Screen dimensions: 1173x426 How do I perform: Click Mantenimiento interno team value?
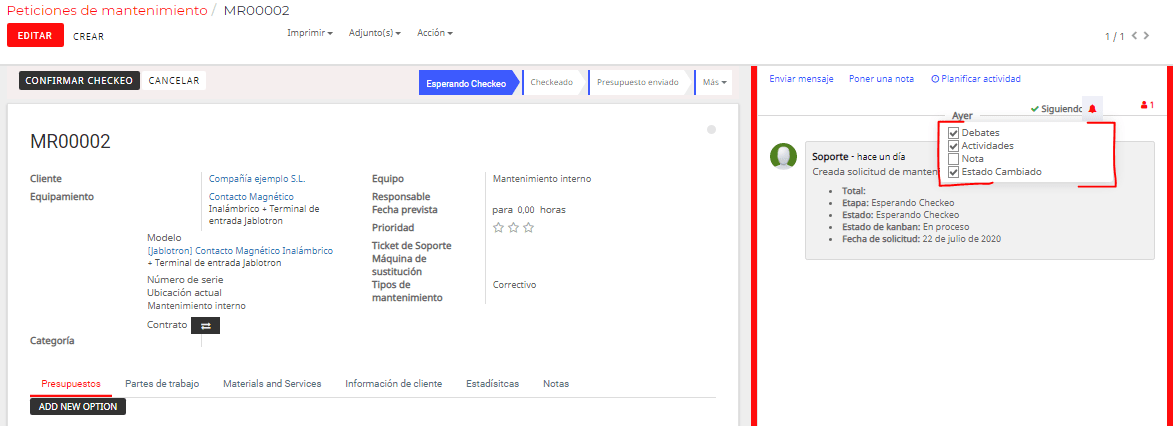[x=542, y=179]
